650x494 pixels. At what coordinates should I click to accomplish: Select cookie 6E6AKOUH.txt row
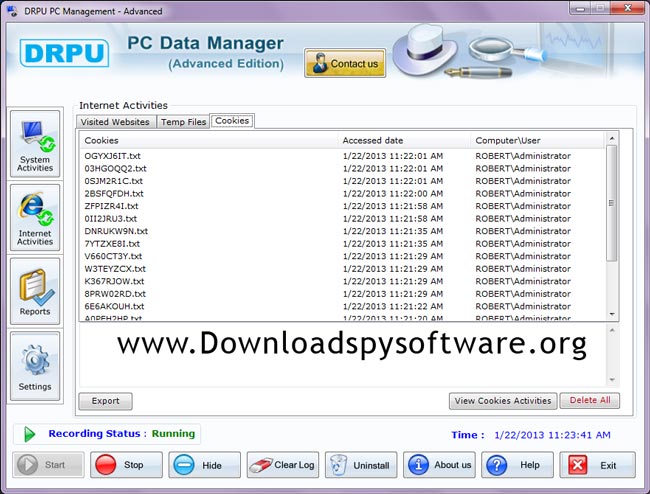coord(342,306)
